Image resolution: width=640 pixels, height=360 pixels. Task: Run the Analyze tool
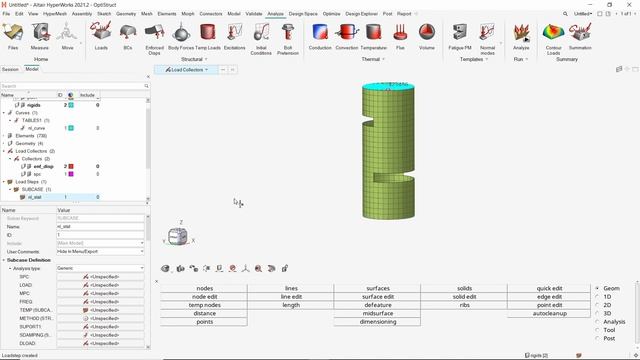(521, 36)
